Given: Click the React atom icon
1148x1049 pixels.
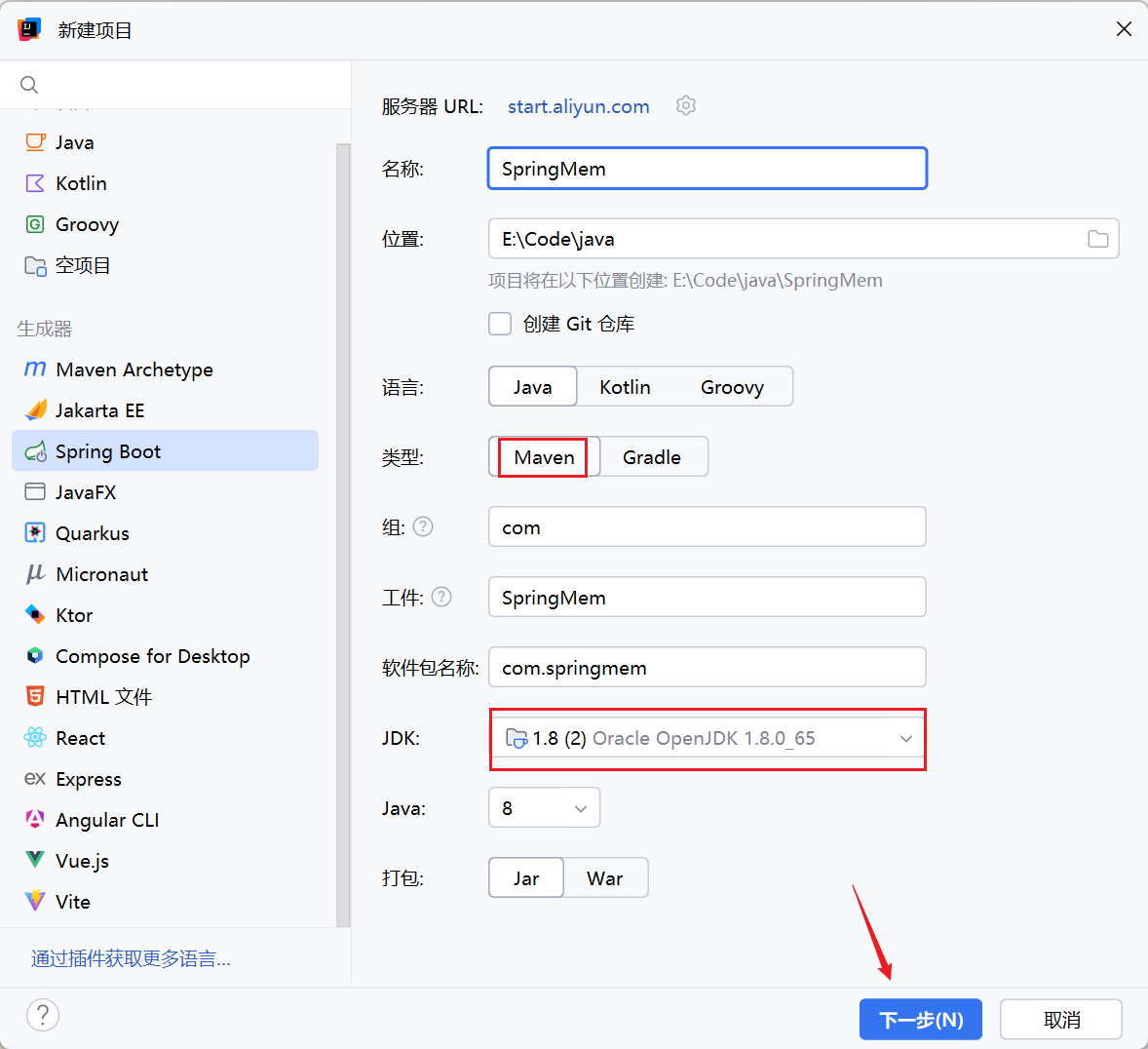Looking at the screenshot, I should coord(35,738).
